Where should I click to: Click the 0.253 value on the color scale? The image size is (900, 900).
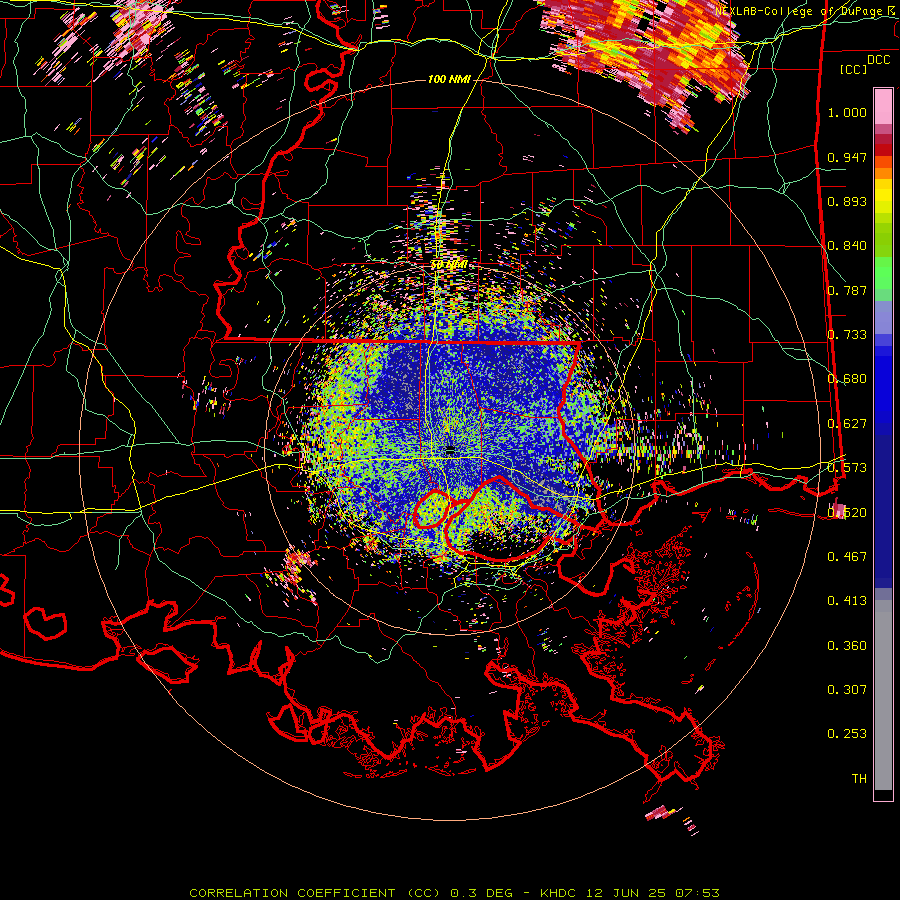[x=847, y=734]
